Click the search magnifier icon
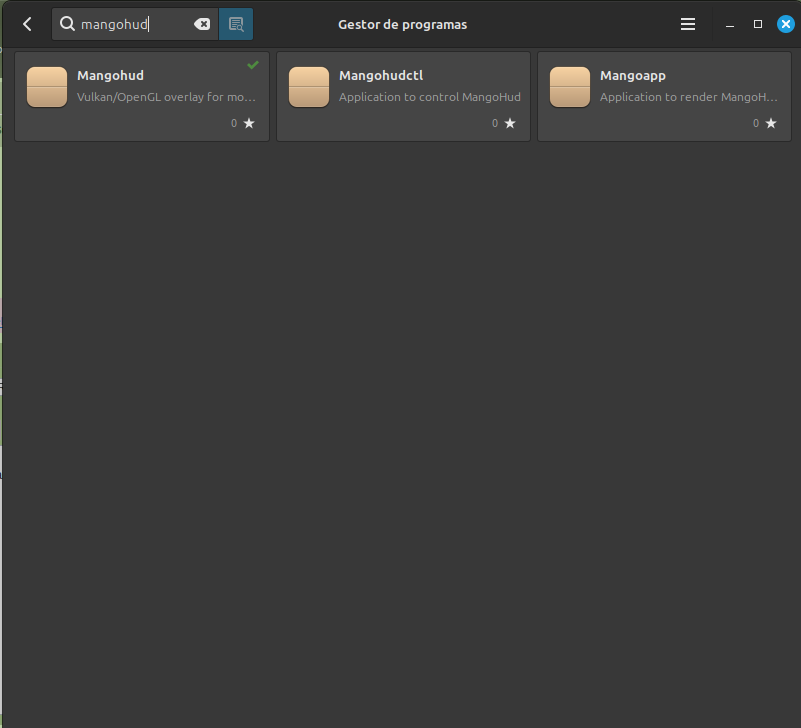The height and width of the screenshot is (728, 801). 67,24
